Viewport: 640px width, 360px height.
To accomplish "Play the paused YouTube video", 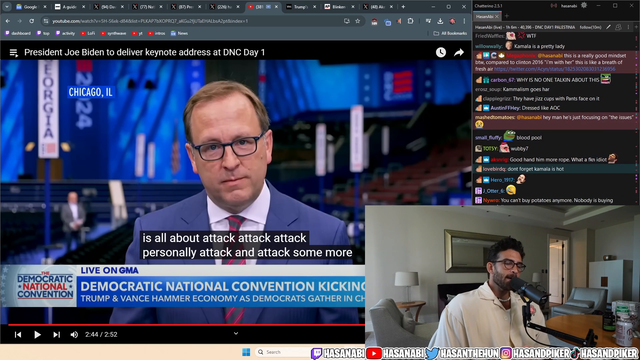I will pyautogui.click(x=37, y=335).
